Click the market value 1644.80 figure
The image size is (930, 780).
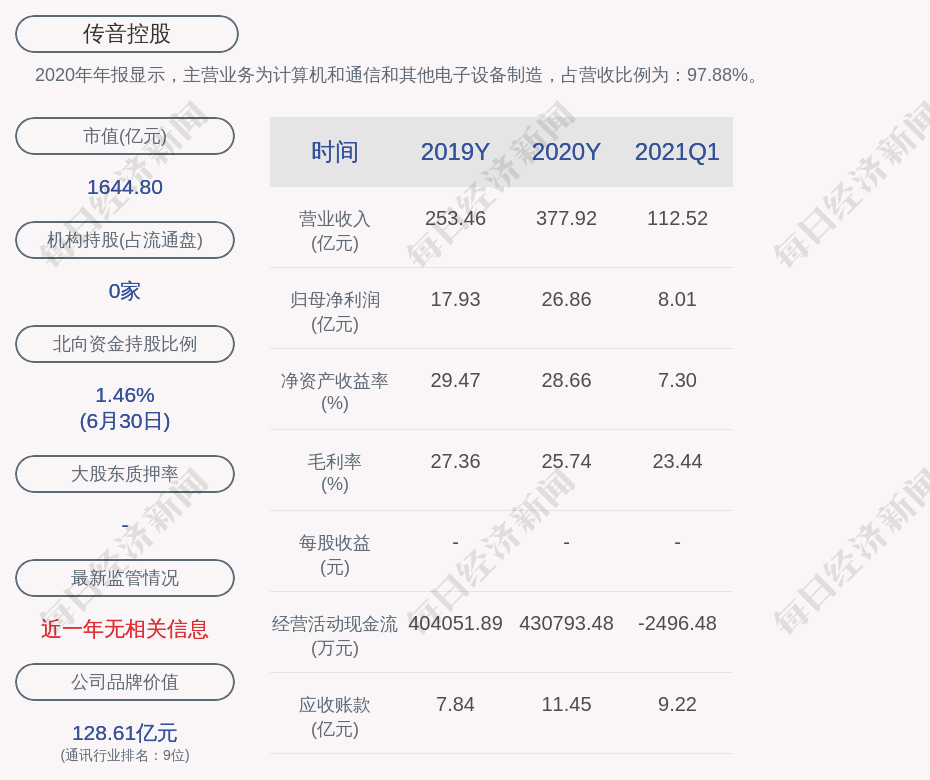tap(125, 187)
